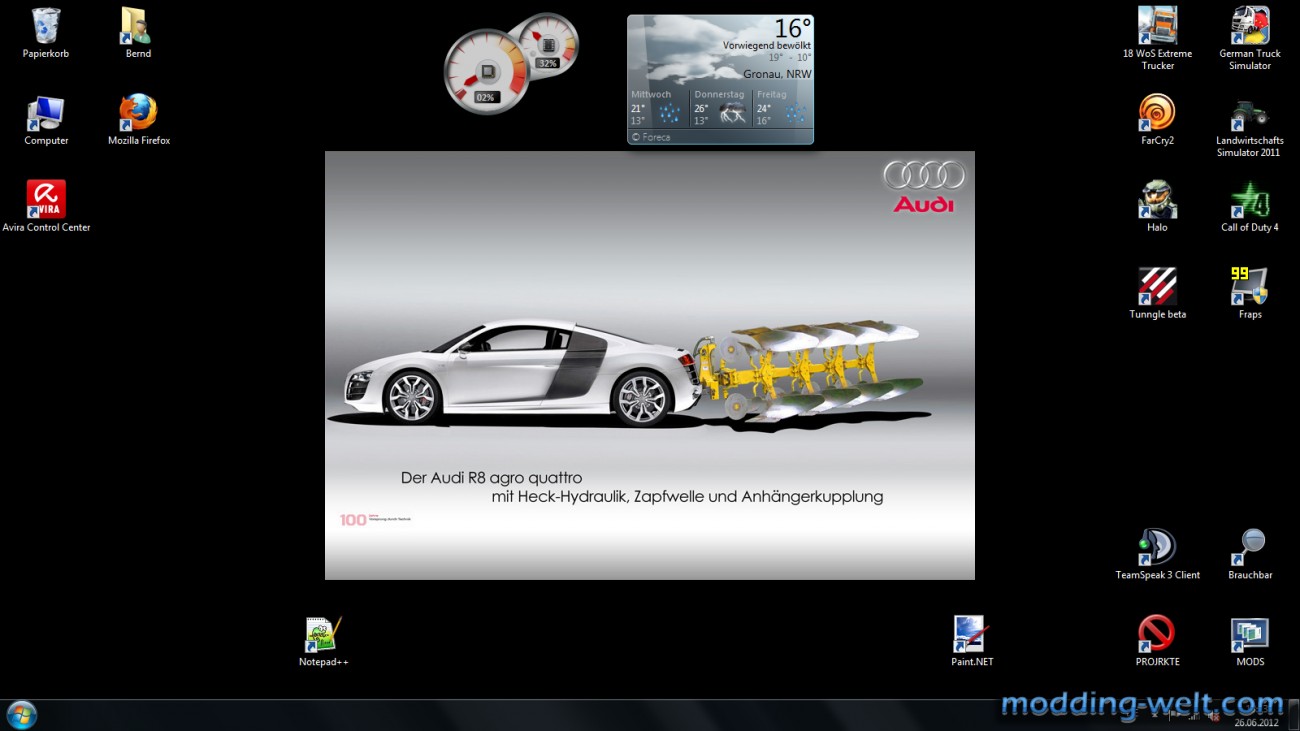The height and width of the screenshot is (731, 1300).
Task: Click the © Foreca link in weather gadget
Action: pyautogui.click(x=651, y=137)
